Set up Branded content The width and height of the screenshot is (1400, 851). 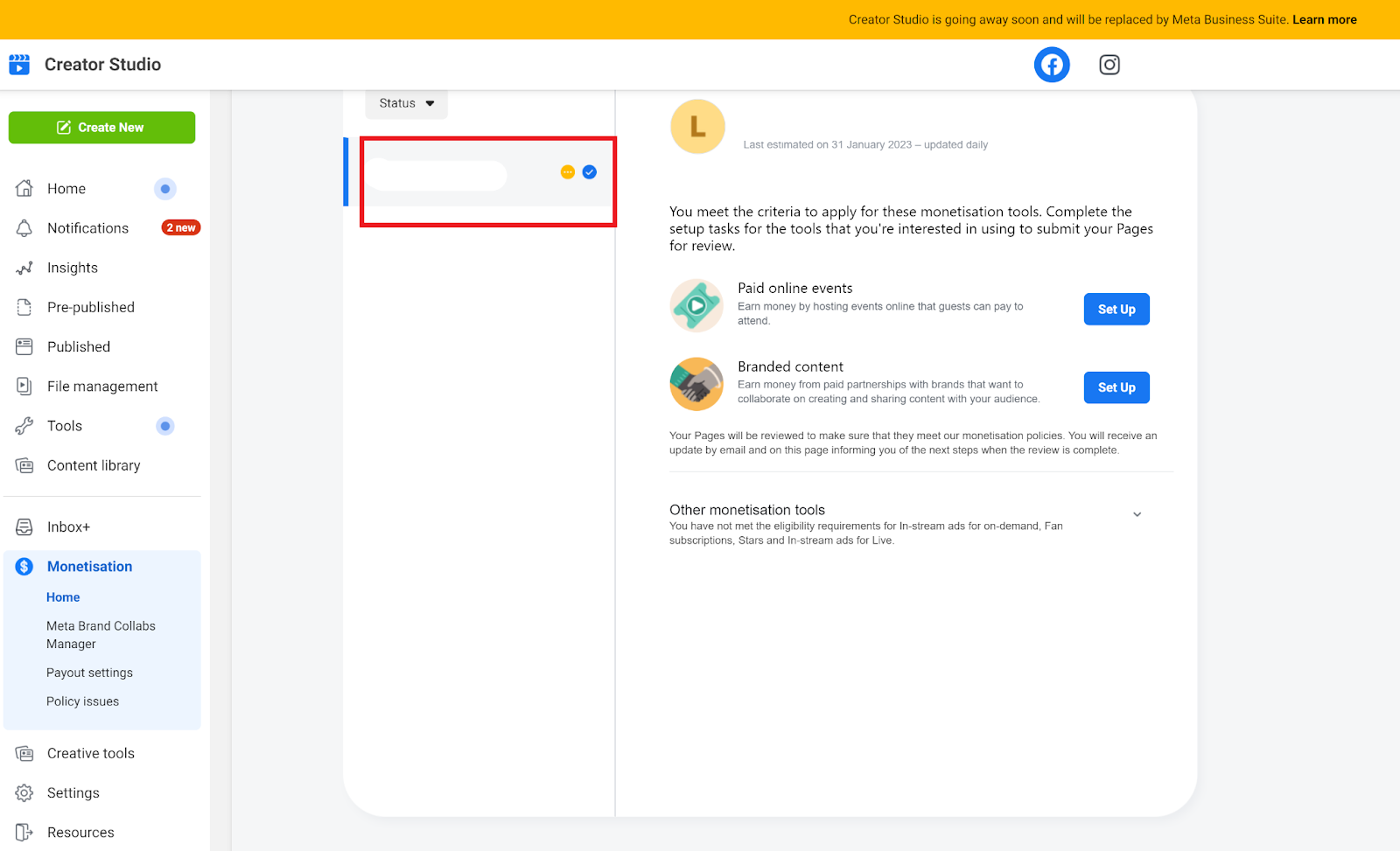(1116, 387)
